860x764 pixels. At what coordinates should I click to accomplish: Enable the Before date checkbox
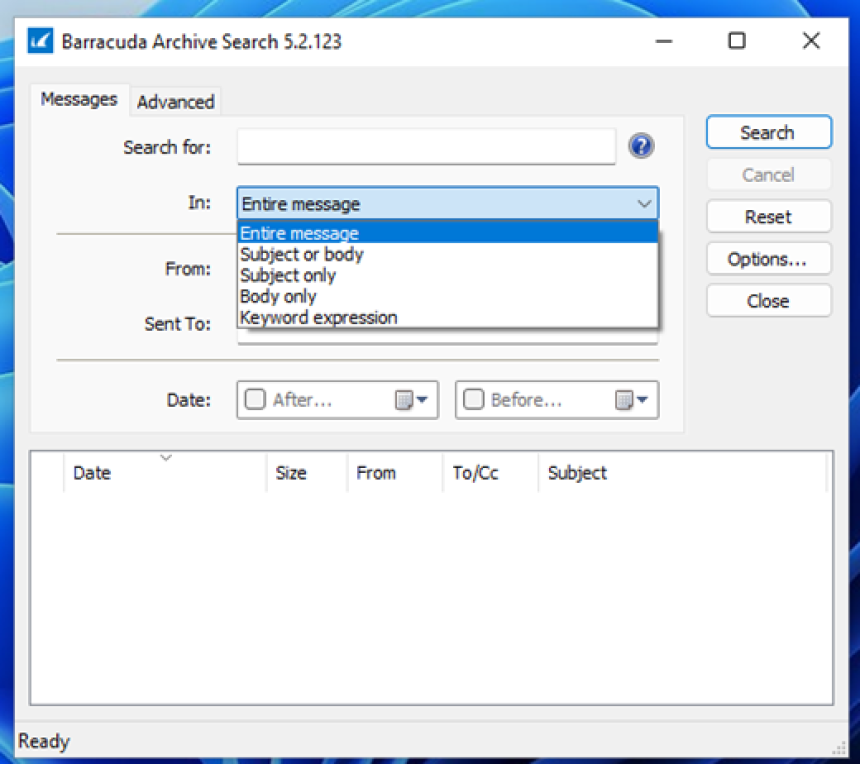pyautogui.click(x=474, y=400)
